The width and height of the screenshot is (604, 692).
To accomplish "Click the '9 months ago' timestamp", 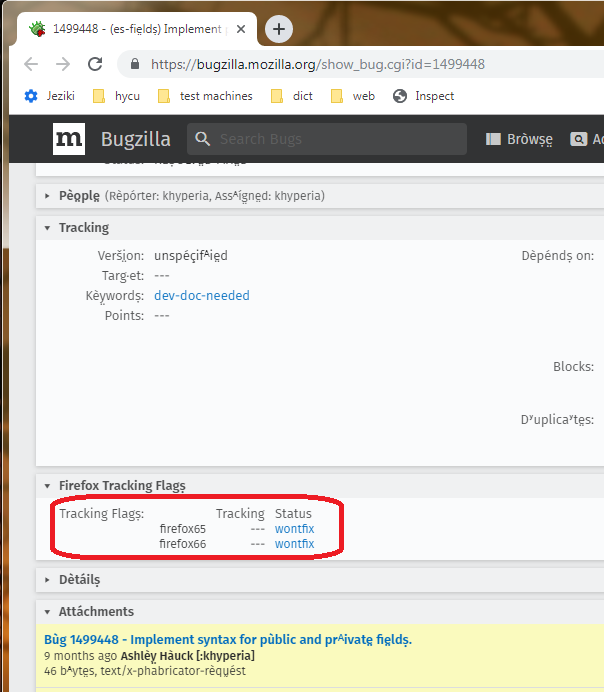I will point(80,656).
